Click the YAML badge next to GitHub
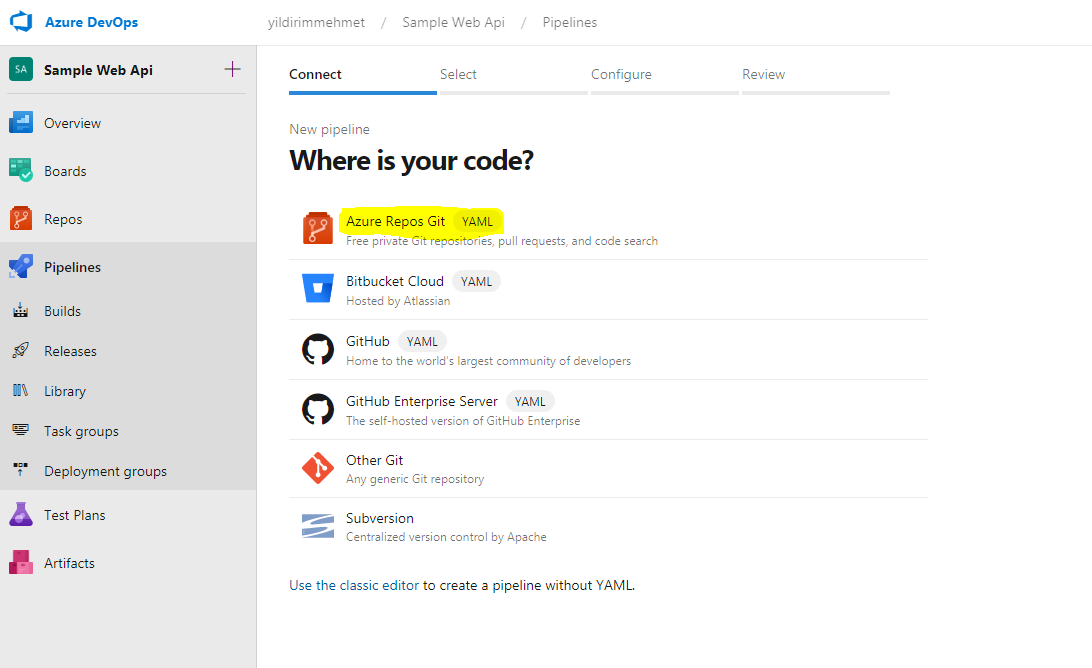 click(422, 341)
